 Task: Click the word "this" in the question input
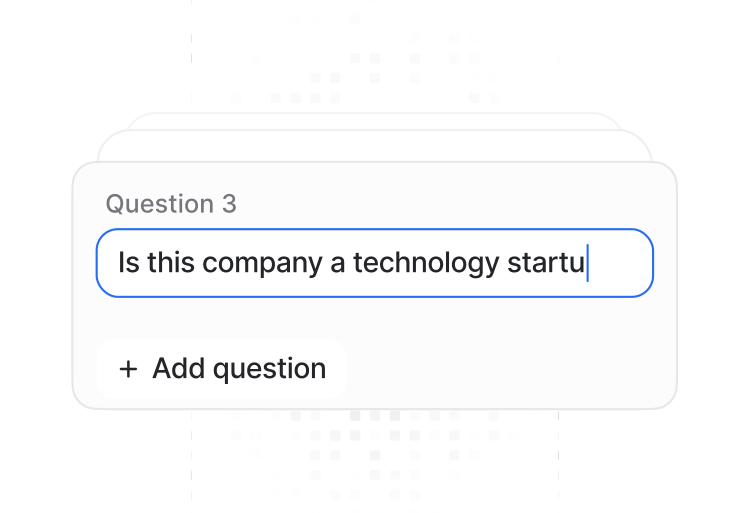pos(170,263)
